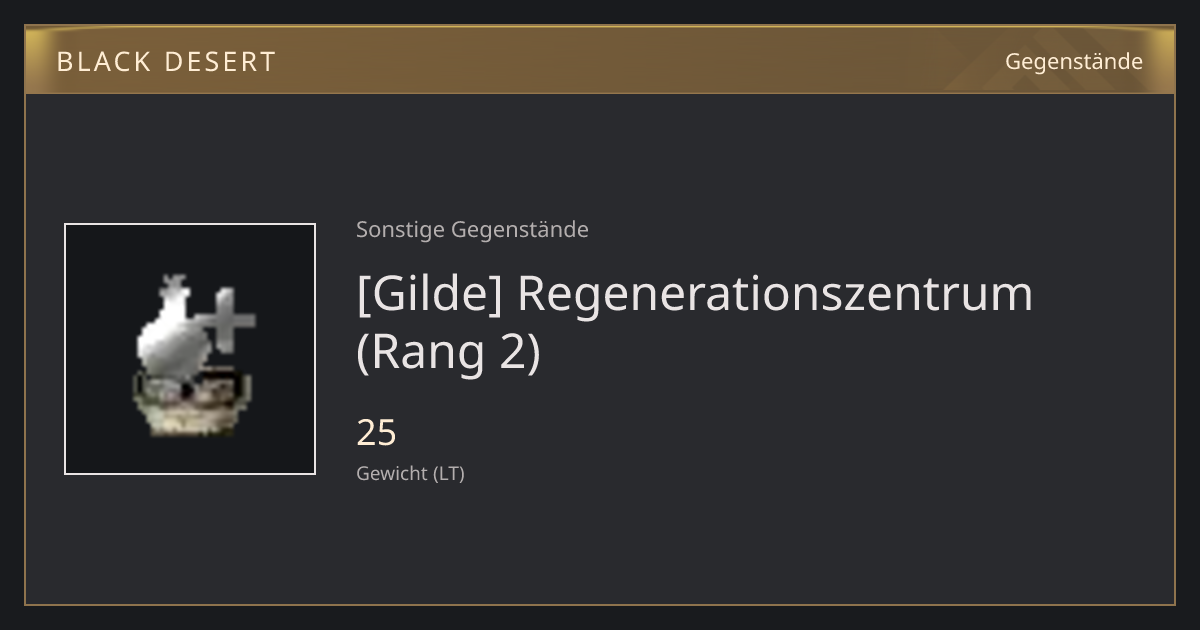Click the word Sonstige above the title

(x=401, y=230)
